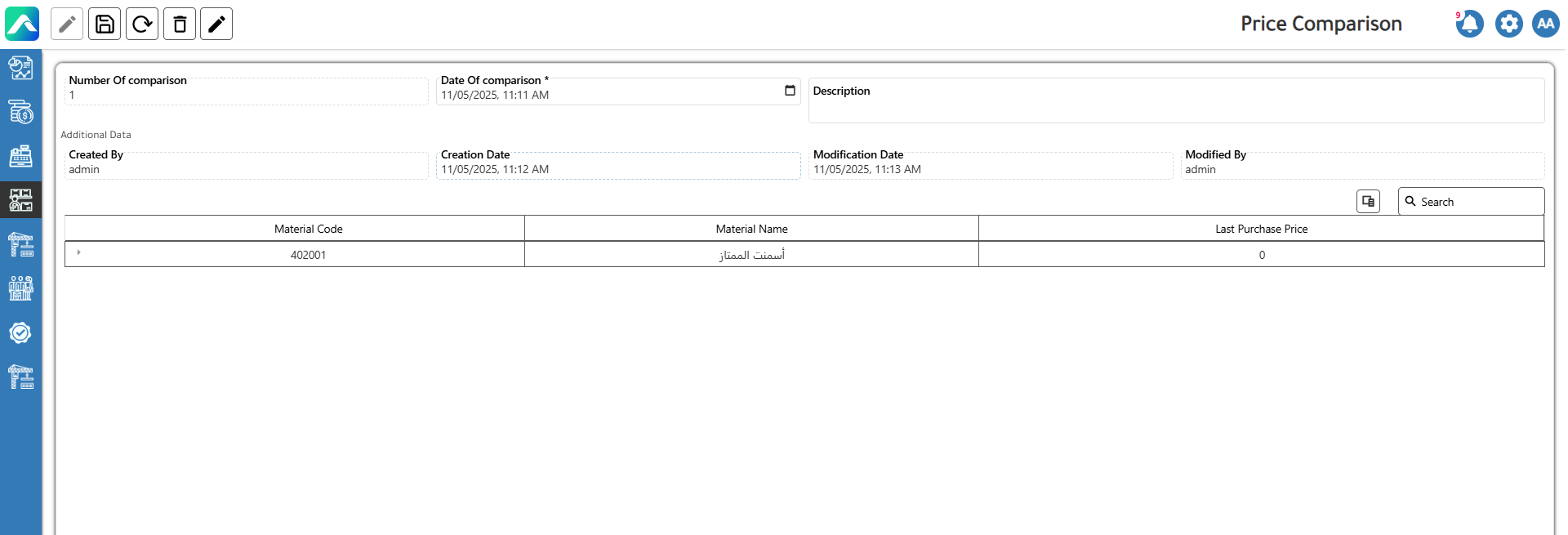The width and height of the screenshot is (1568, 535).
Task: Open the settings gear icon
Action: pos(1508,24)
